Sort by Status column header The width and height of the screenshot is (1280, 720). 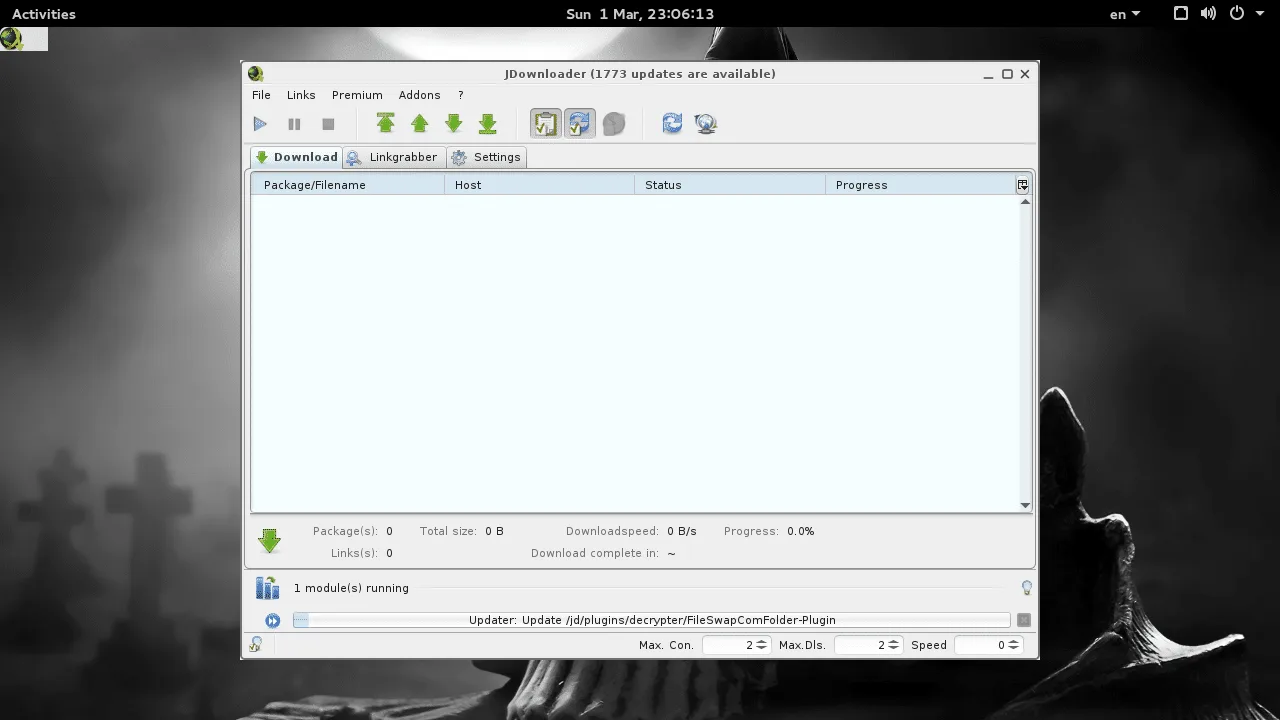[x=730, y=185]
